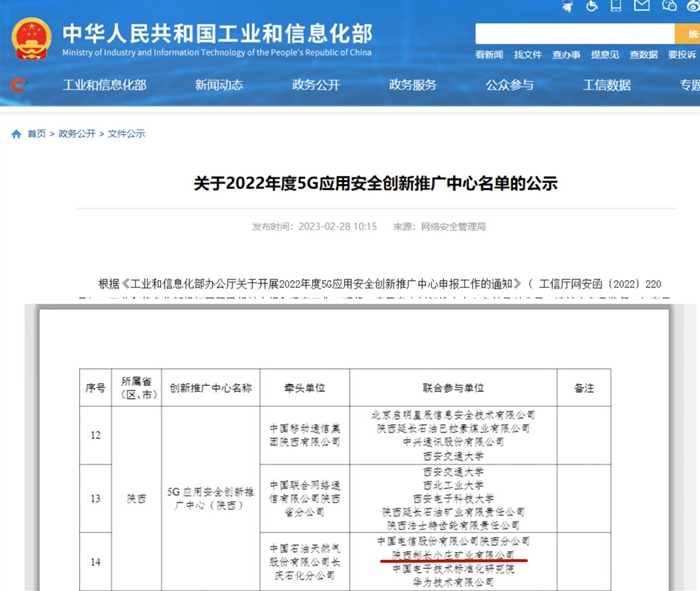The width and height of the screenshot is (700, 591).
Task: Click 北京启明星辰信息安全技术有限公司 text
Action: pos(453,415)
